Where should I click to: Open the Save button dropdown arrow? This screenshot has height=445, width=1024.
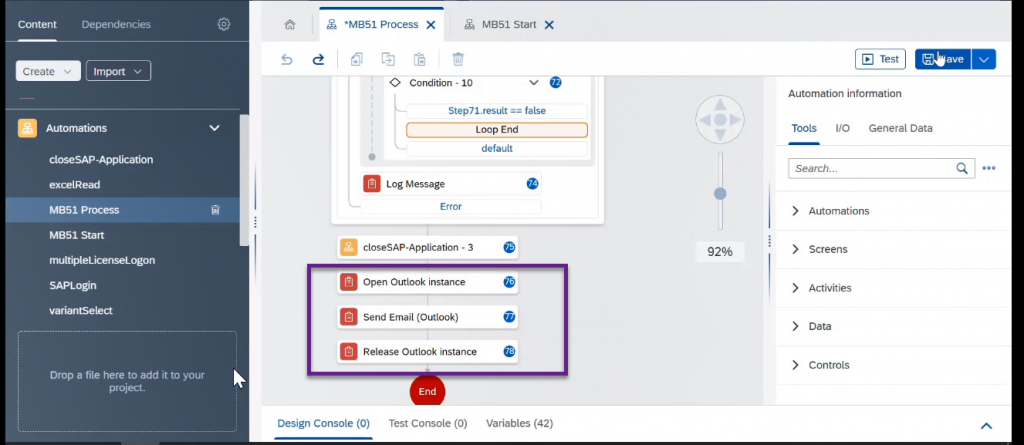984,59
